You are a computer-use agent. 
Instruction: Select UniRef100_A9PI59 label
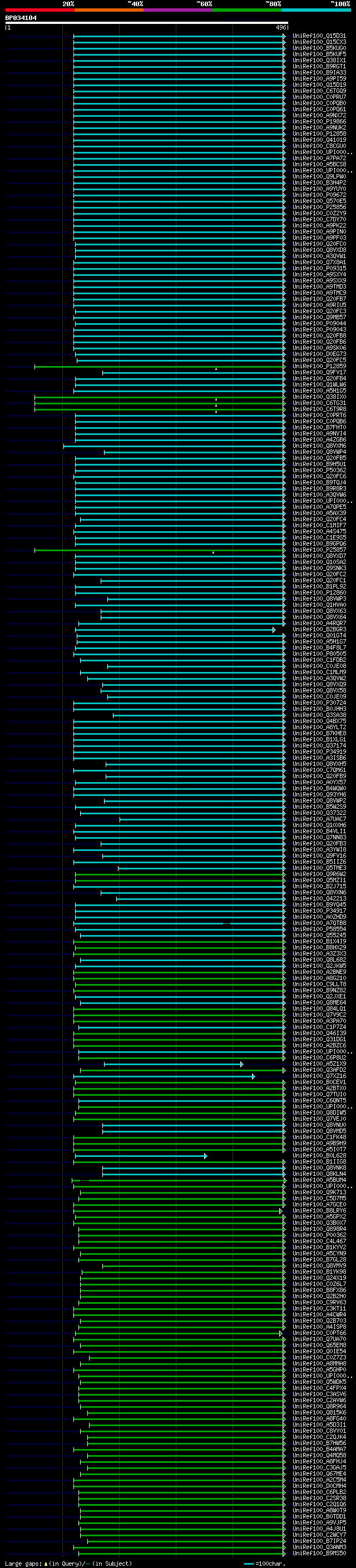click(x=319, y=78)
